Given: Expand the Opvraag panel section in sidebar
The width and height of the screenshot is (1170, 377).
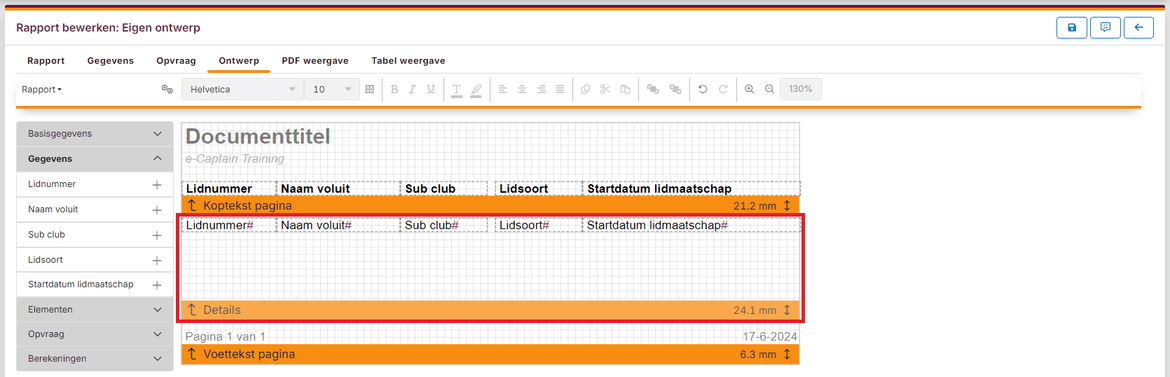Looking at the screenshot, I should (95, 334).
